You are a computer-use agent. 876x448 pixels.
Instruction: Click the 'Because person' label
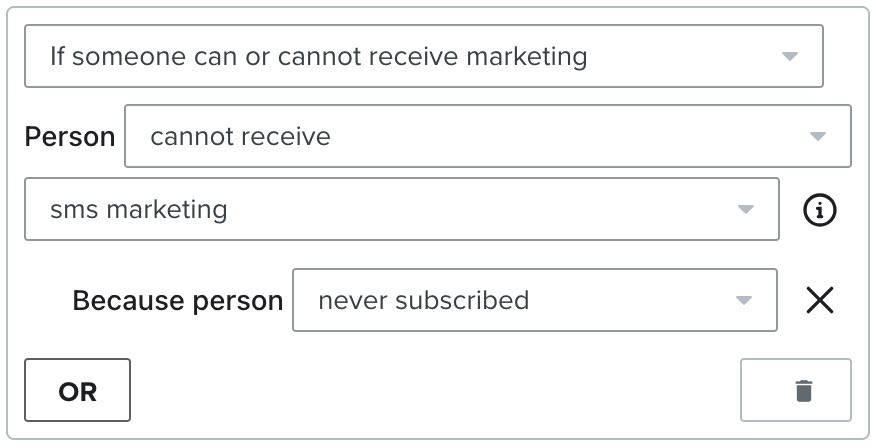coord(178,300)
